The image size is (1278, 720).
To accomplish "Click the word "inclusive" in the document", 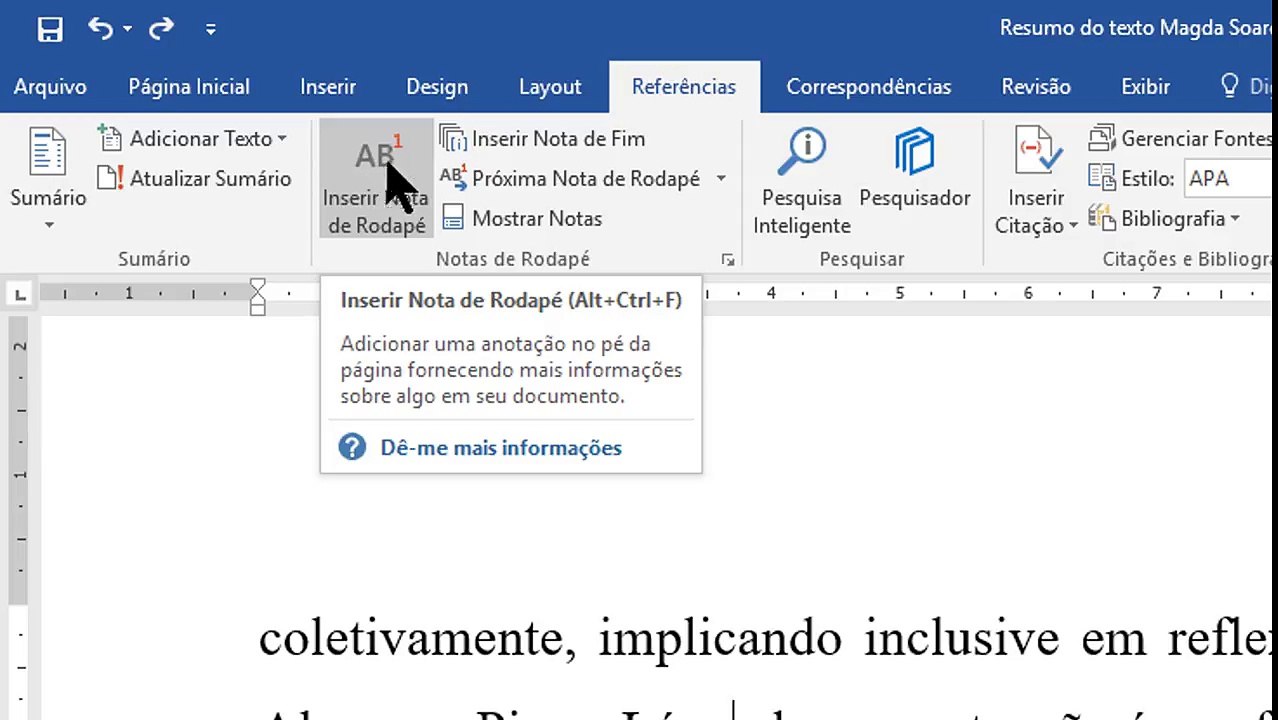I will (960, 637).
